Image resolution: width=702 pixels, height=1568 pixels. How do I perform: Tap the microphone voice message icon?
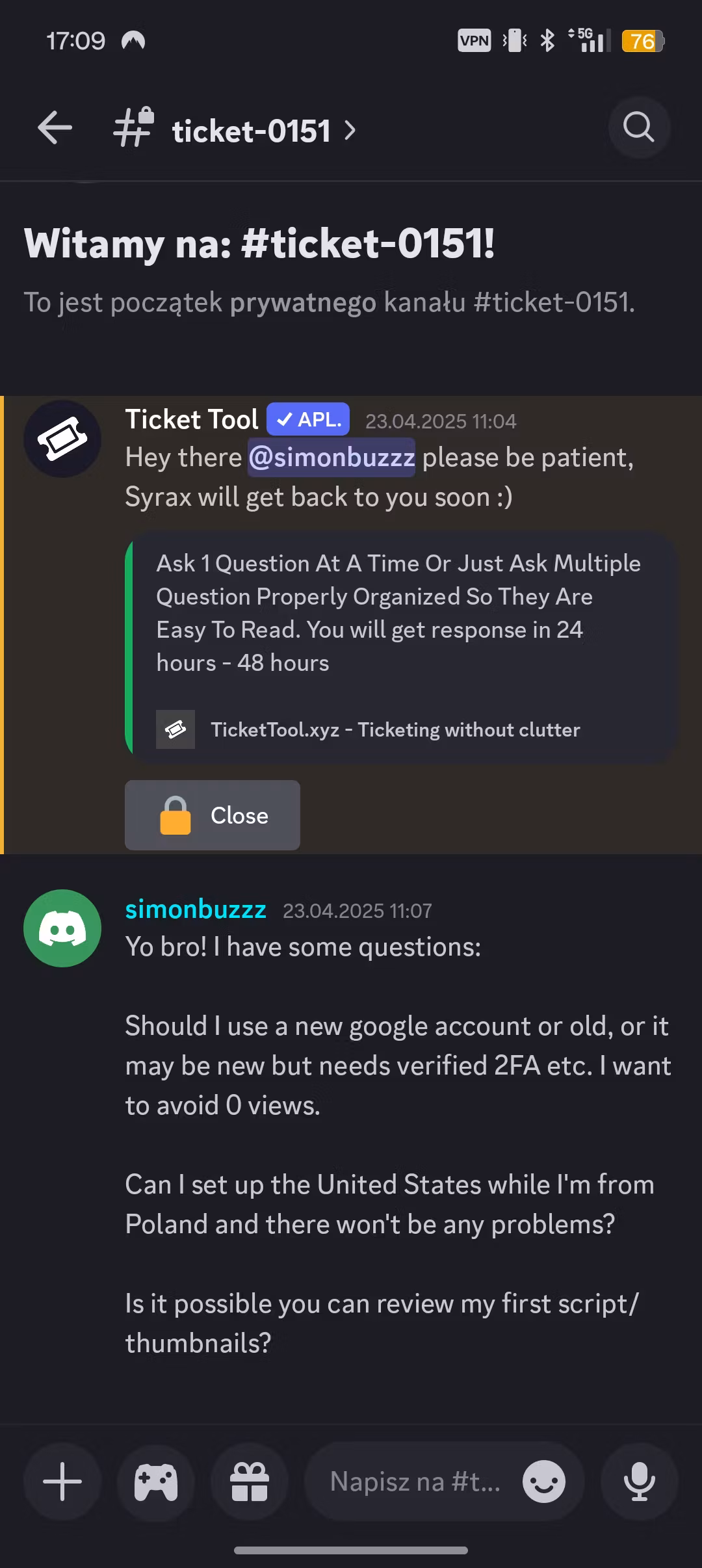[x=640, y=1482]
